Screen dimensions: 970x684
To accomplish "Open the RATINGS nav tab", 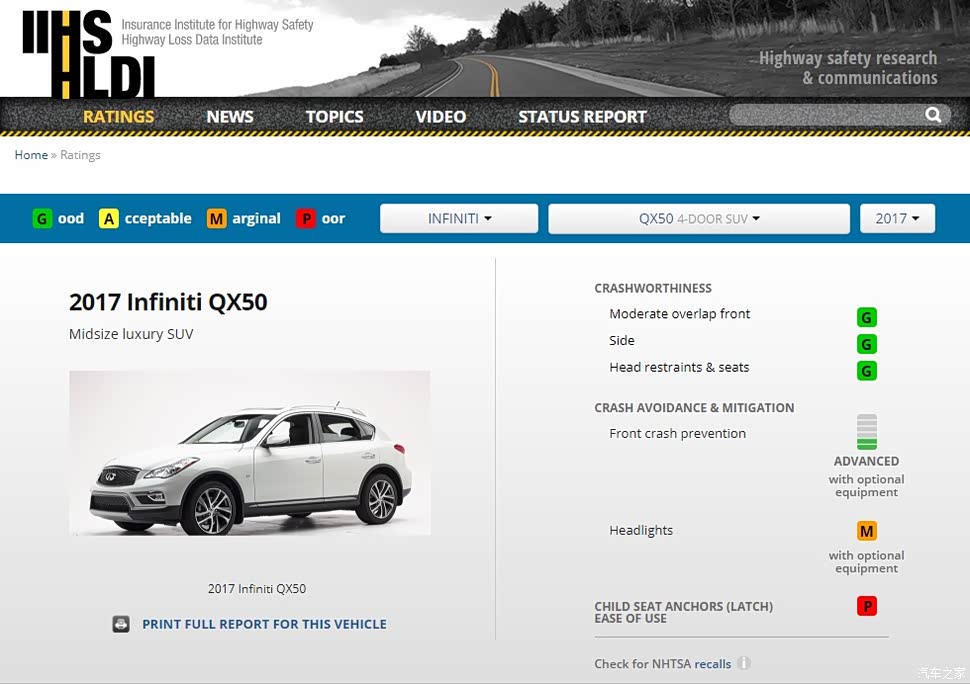I will click(x=118, y=117).
